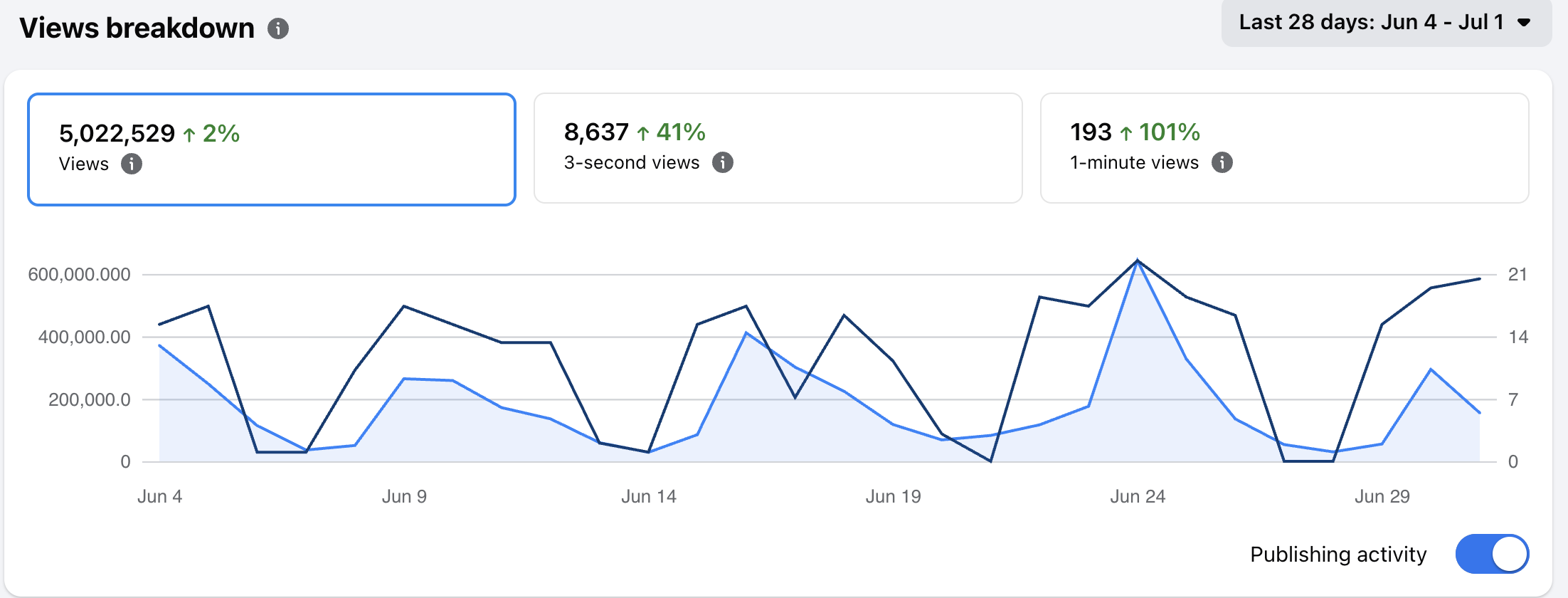Switch to the 3-second views metric card

coord(778,148)
